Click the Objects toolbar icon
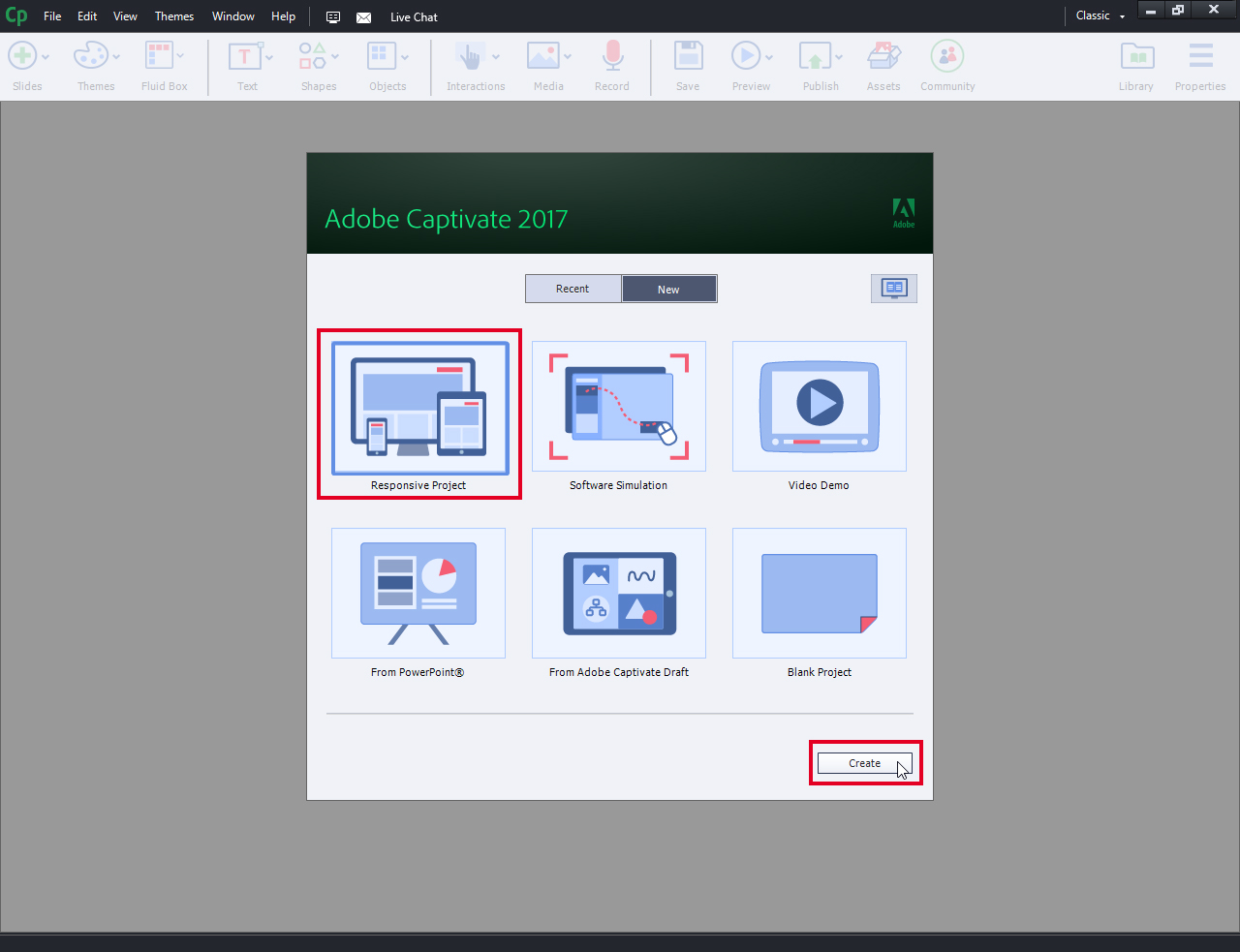The height and width of the screenshot is (952, 1240). pyautogui.click(x=382, y=56)
